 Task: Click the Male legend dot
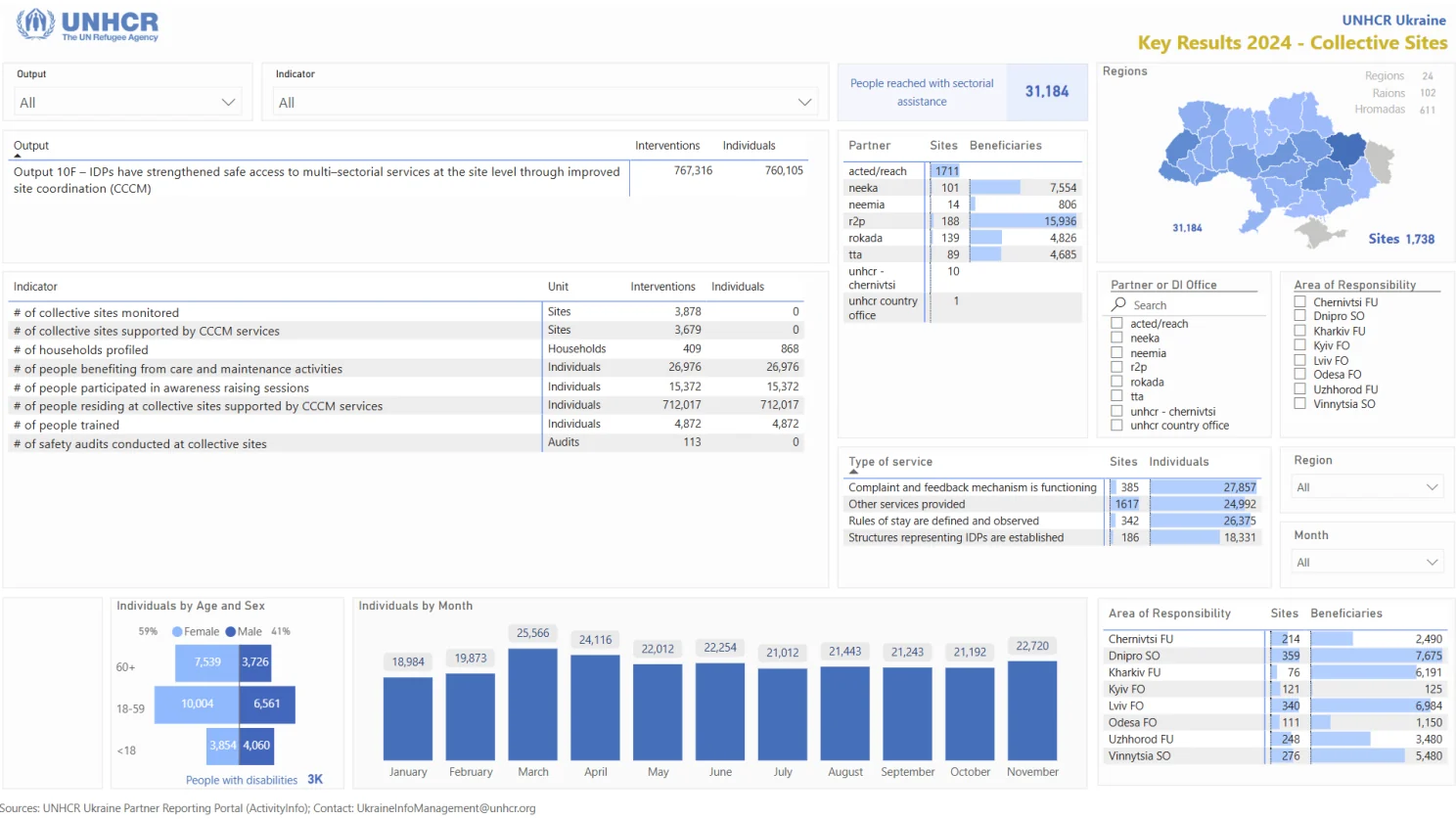(x=231, y=632)
